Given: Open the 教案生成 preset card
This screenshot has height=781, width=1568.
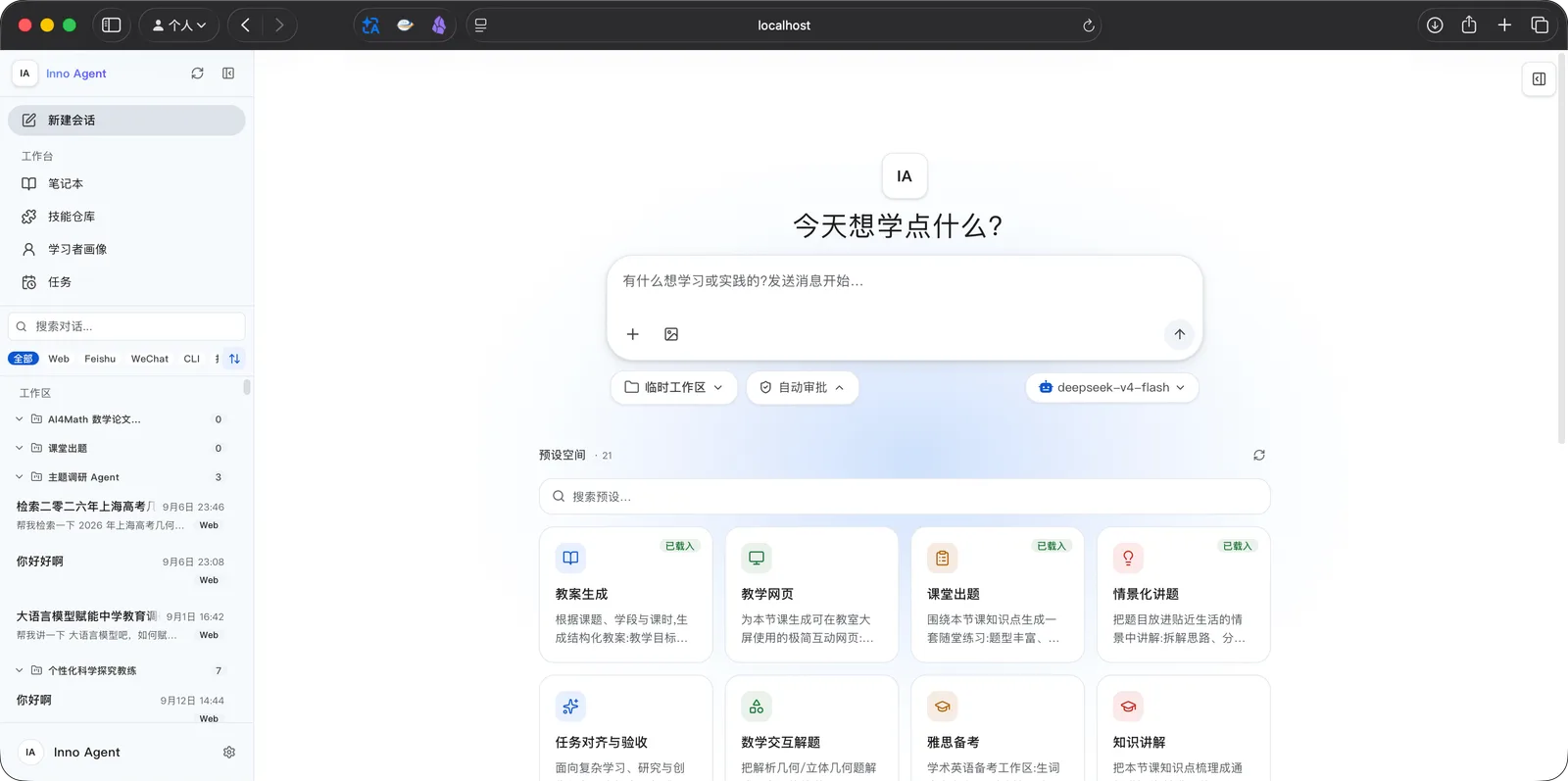Looking at the screenshot, I should pyautogui.click(x=626, y=595).
